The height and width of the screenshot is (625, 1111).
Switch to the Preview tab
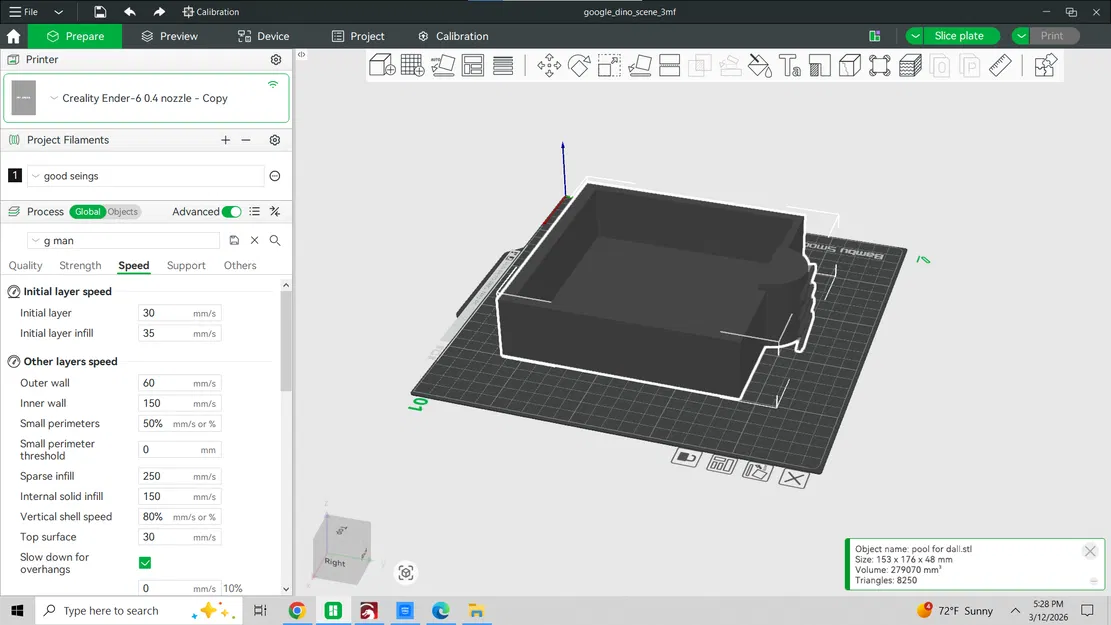pos(169,34)
